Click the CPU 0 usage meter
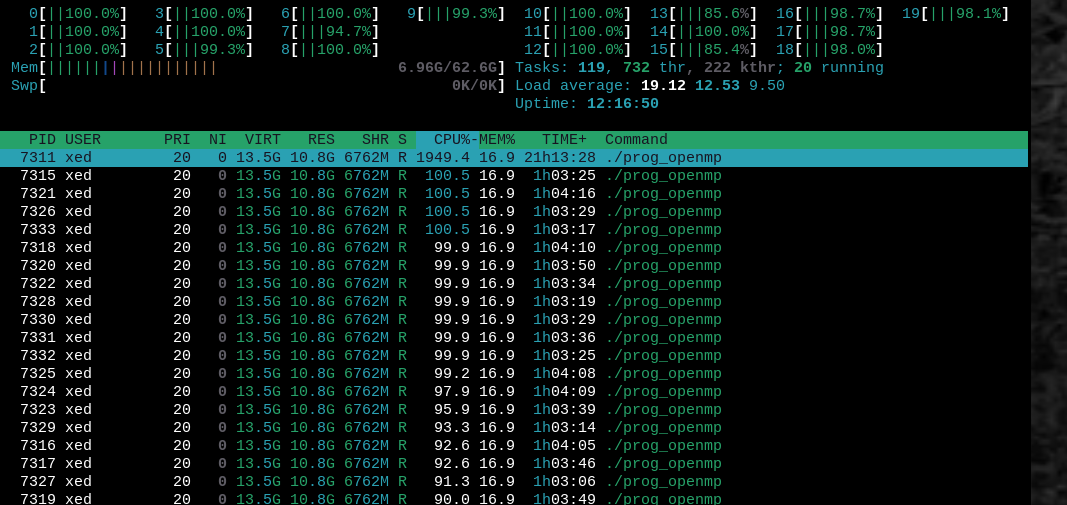The image size is (1067, 505). [78, 14]
